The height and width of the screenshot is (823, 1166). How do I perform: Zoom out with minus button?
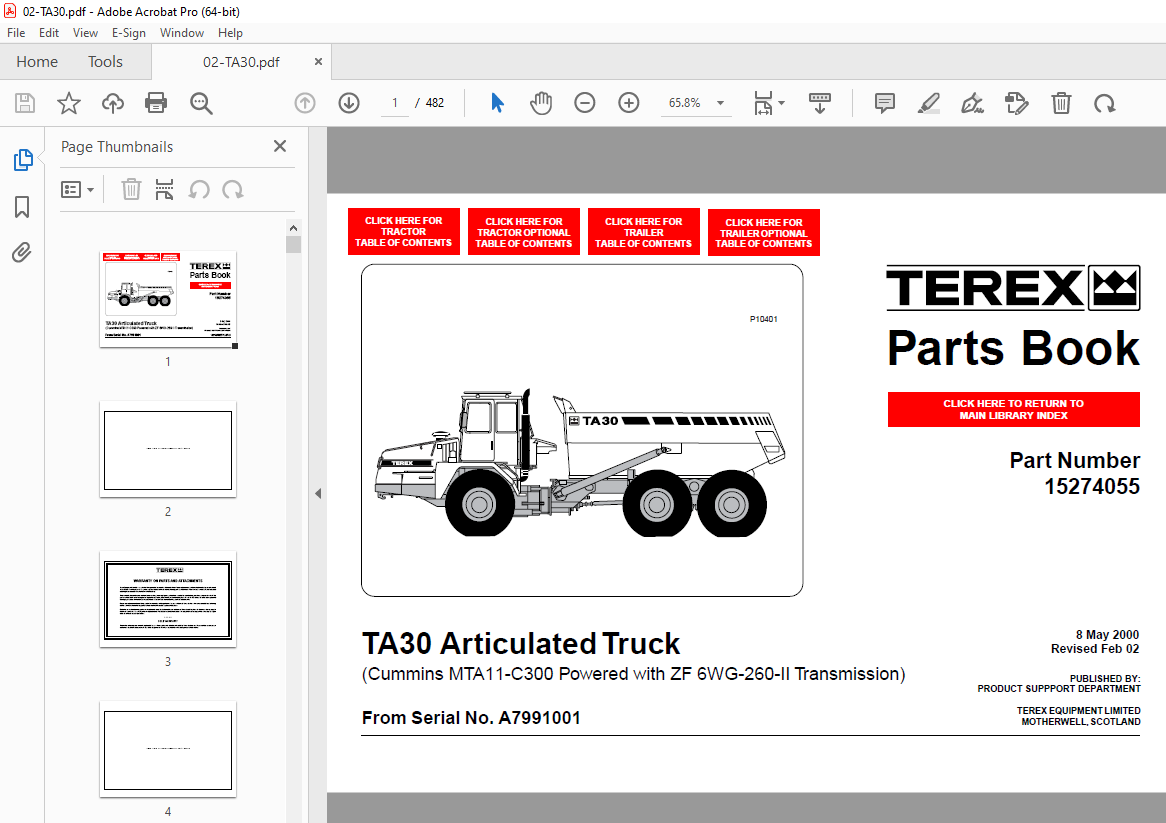click(584, 103)
